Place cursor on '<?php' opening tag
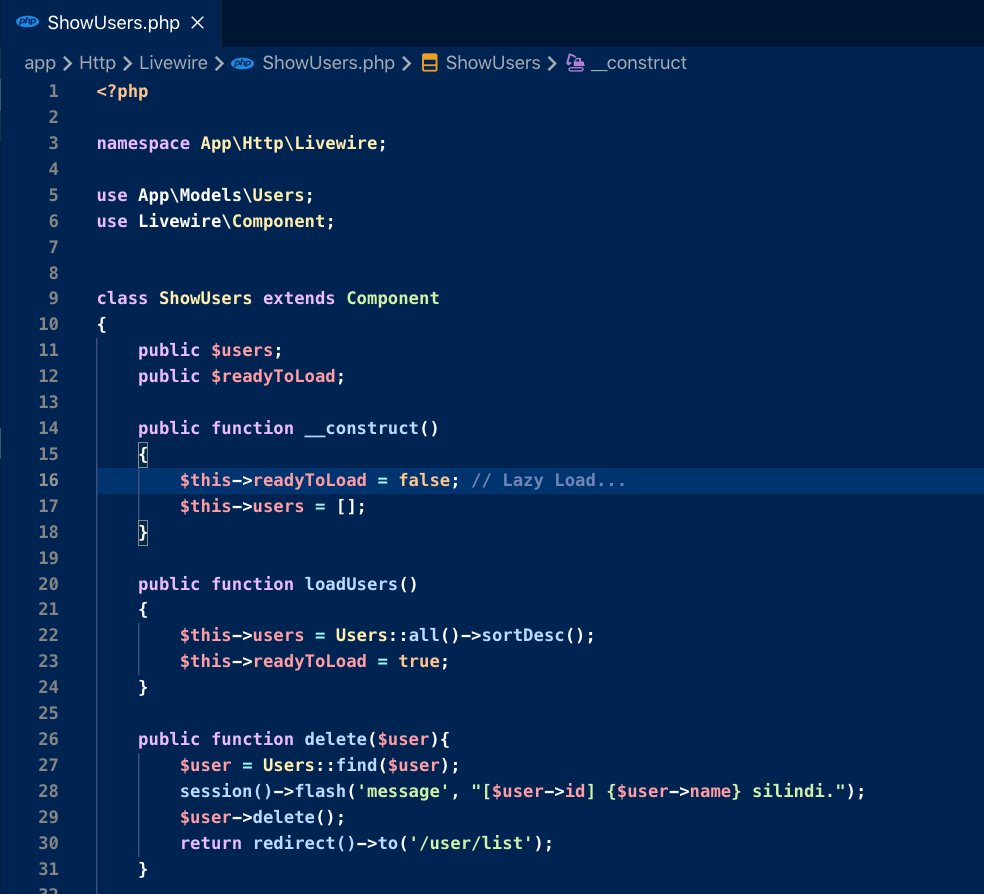This screenshot has width=984, height=894. pos(122,92)
